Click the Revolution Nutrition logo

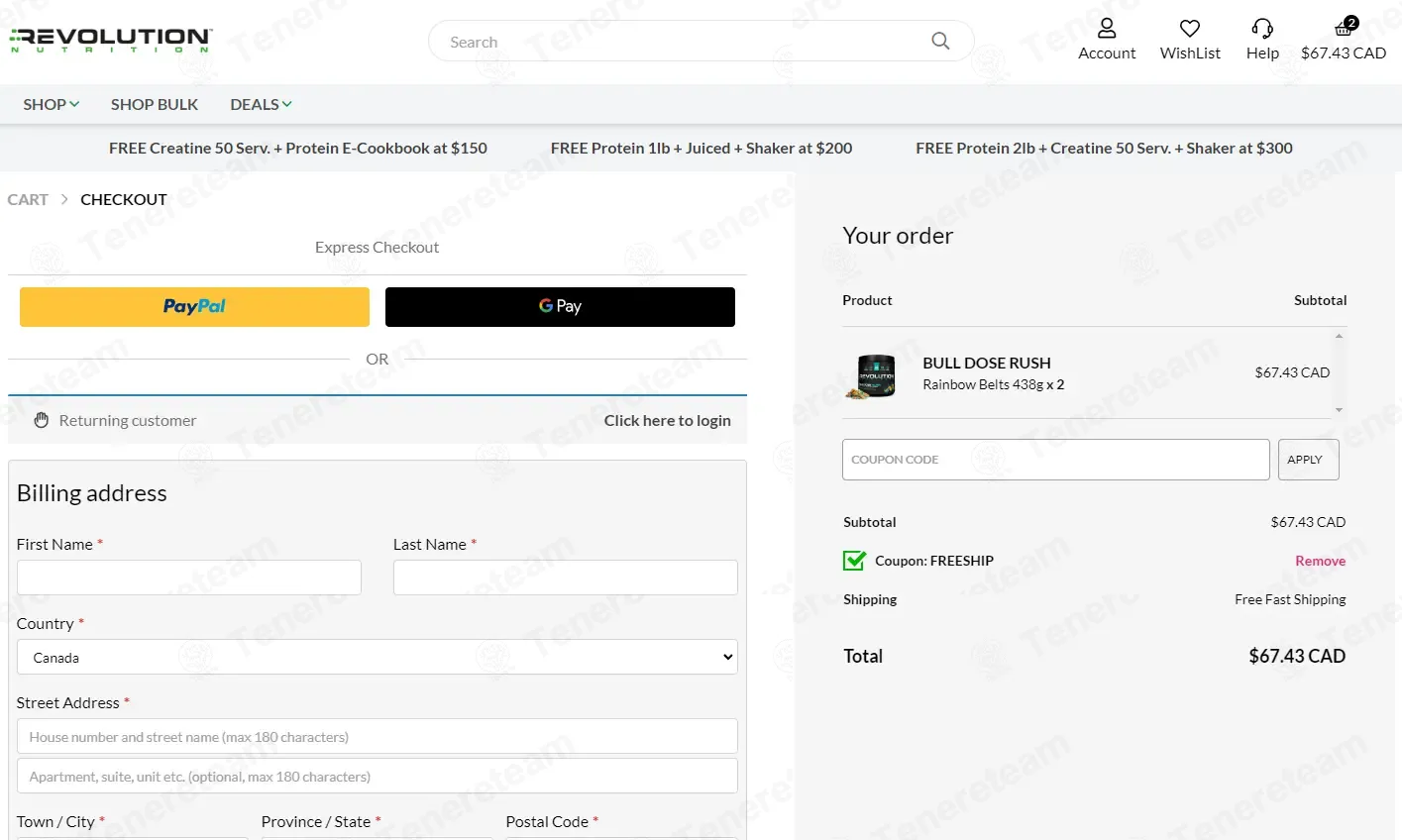(x=111, y=41)
